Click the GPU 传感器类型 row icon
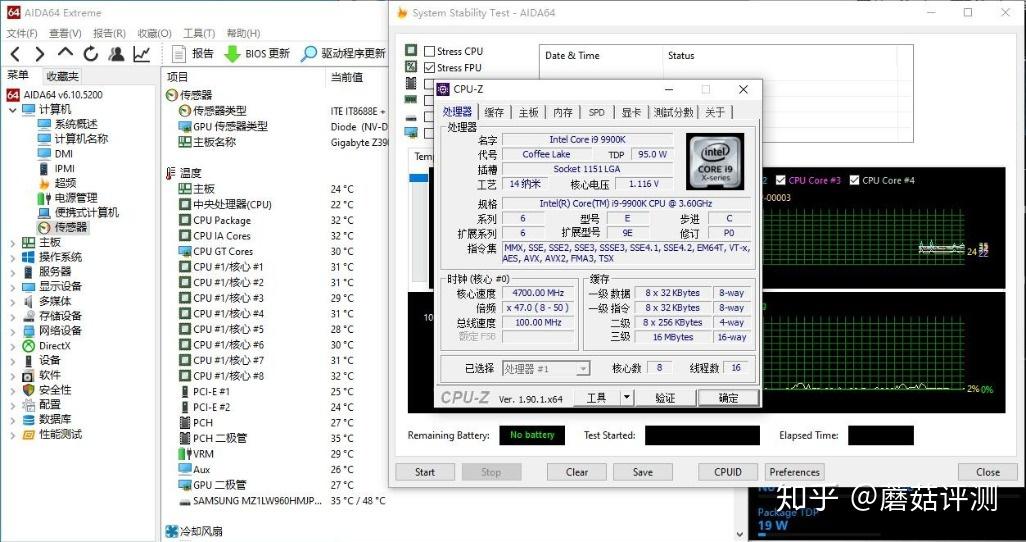The image size is (1026, 542). [x=185, y=126]
